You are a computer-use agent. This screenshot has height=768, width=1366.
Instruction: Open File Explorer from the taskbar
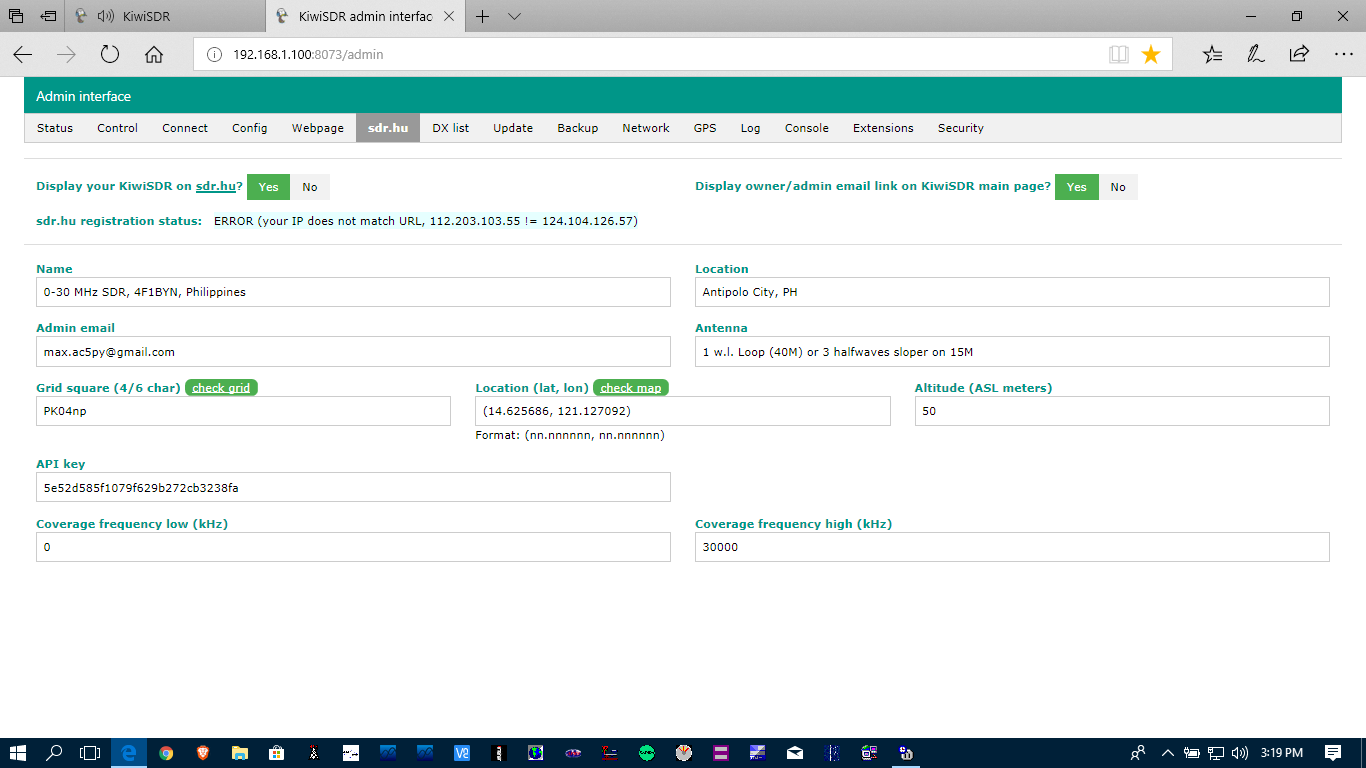click(240, 753)
